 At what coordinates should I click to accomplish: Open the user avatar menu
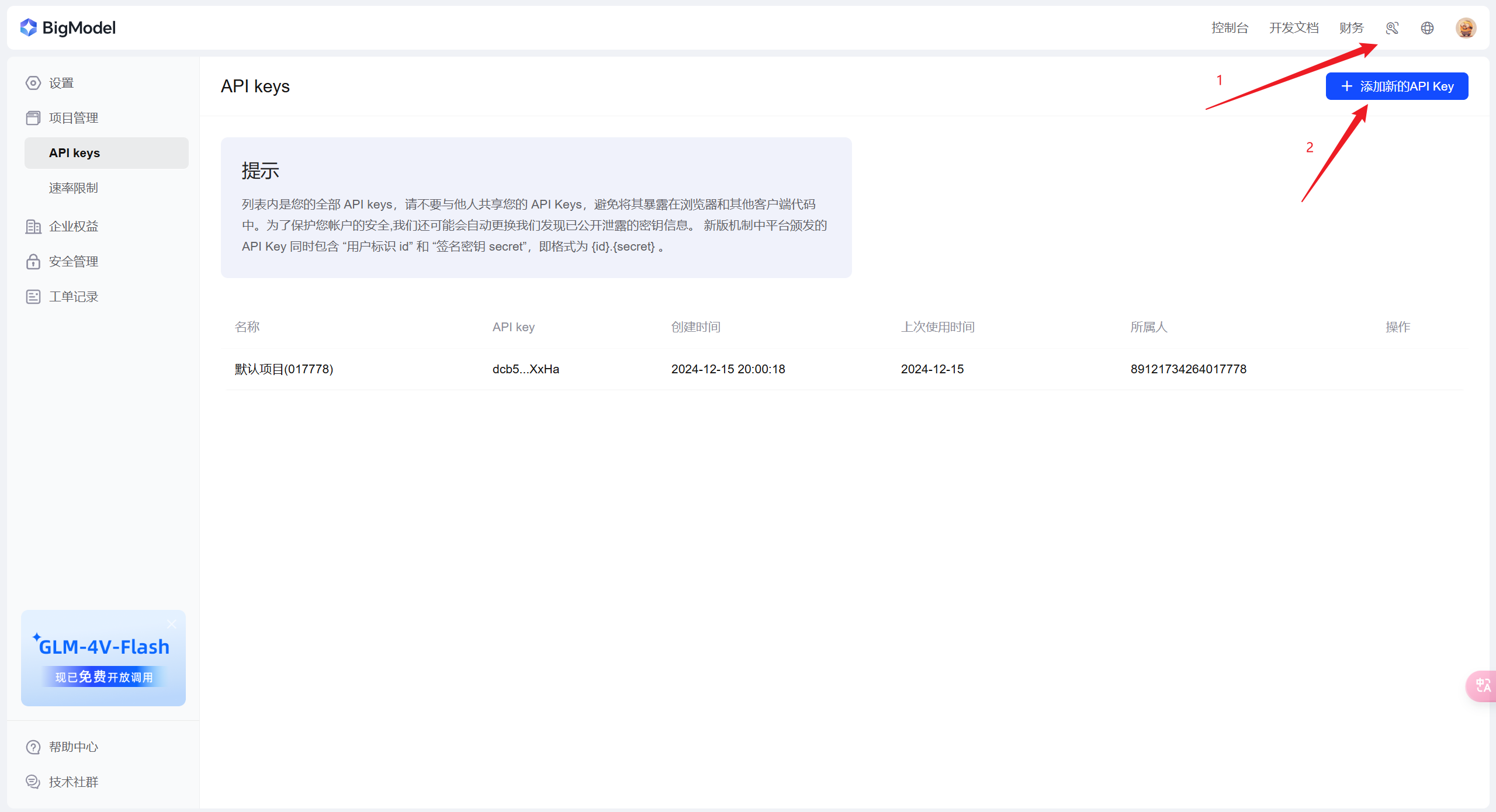pos(1466,28)
